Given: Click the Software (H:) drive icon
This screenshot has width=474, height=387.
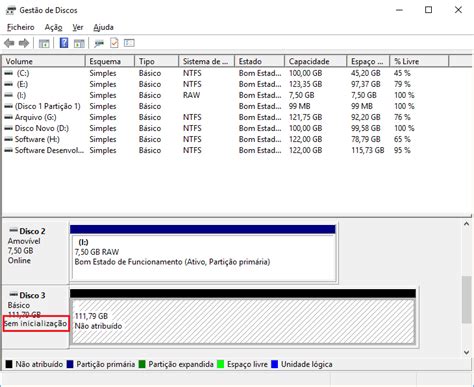Looking at the screenshot, I should pyautogui.click(x=8, y=139).
